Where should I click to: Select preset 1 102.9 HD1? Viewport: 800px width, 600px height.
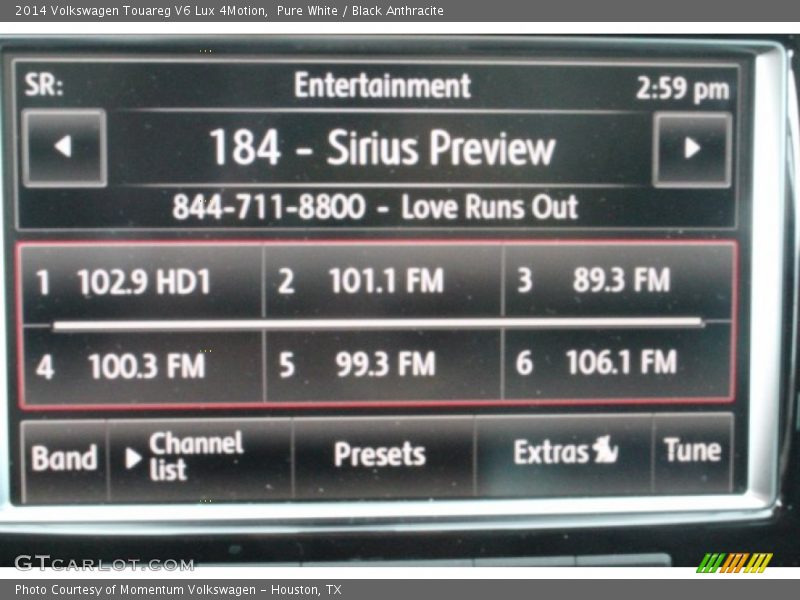point(143,282)
